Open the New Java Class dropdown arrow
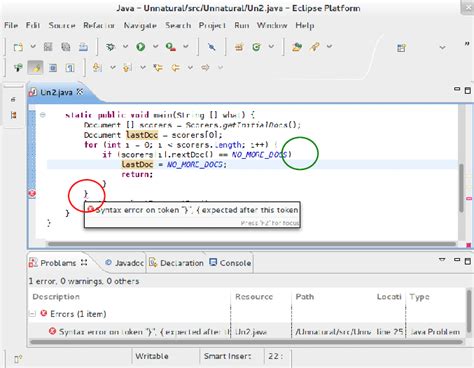 271,46
